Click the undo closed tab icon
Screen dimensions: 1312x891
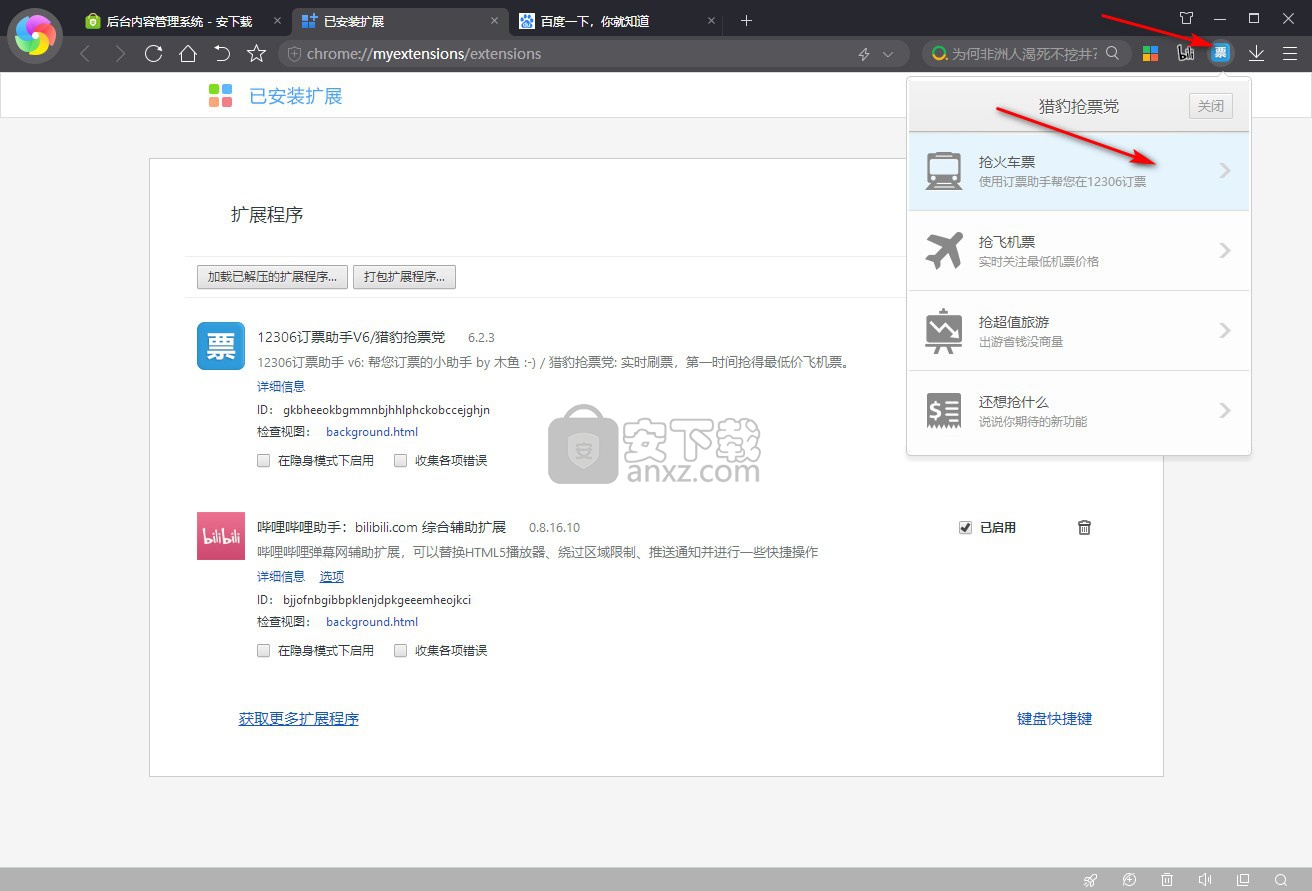(222, 54)
